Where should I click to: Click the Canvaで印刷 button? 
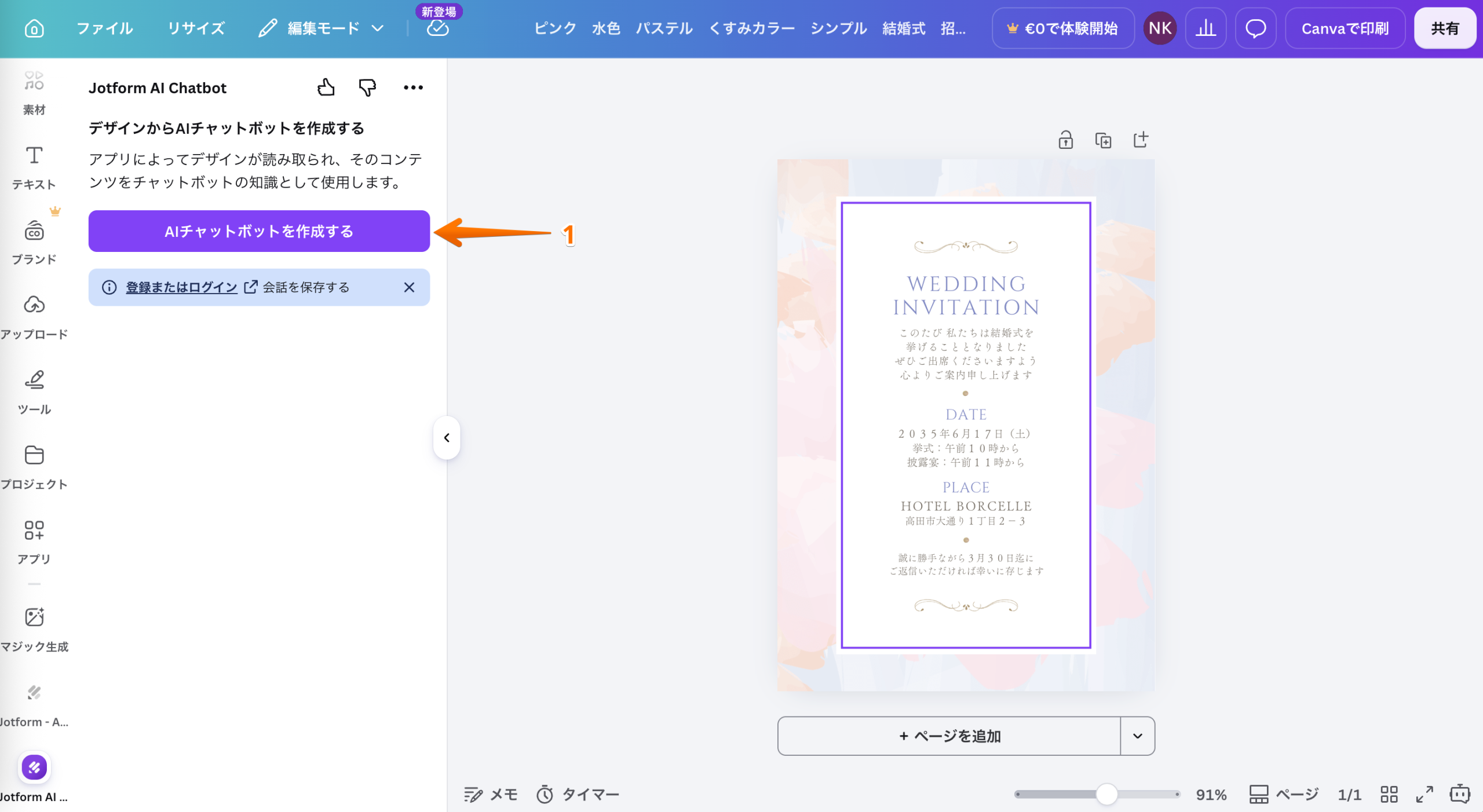(1345, 28)
